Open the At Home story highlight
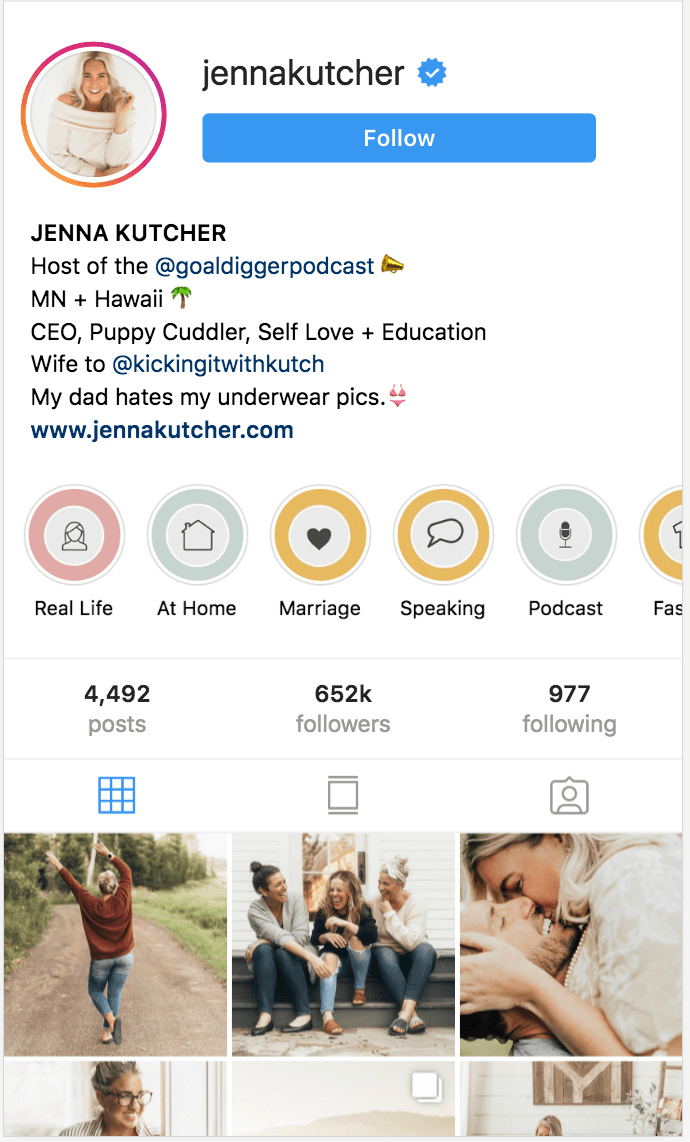Screen dimensions: 690x1142 (x=197, y=535)
